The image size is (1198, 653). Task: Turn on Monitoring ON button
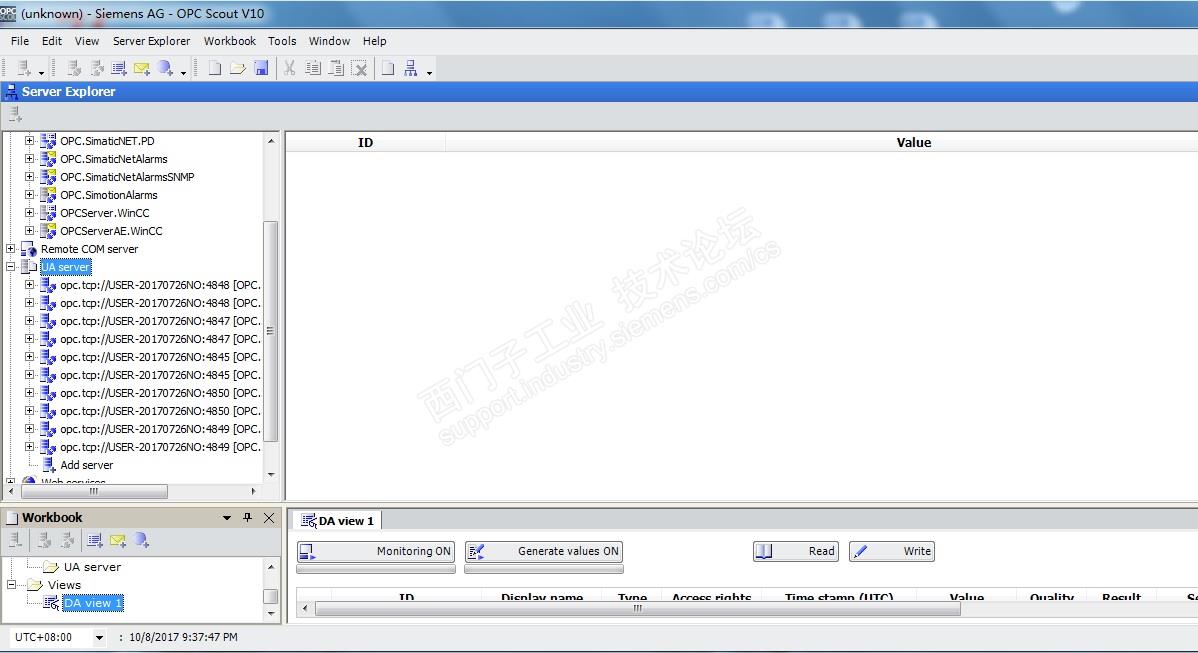[x=376, y=551]
